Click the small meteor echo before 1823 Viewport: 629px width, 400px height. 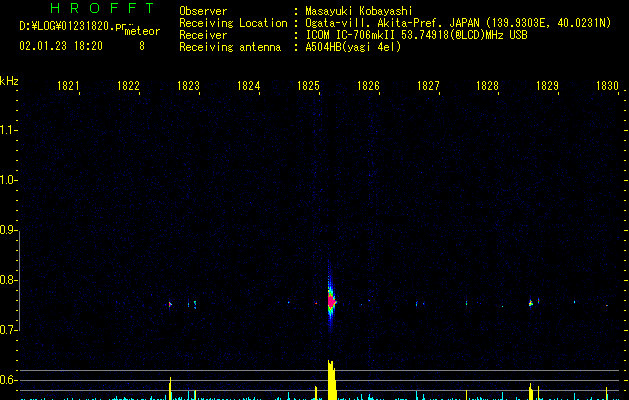[x=170, y=305]
